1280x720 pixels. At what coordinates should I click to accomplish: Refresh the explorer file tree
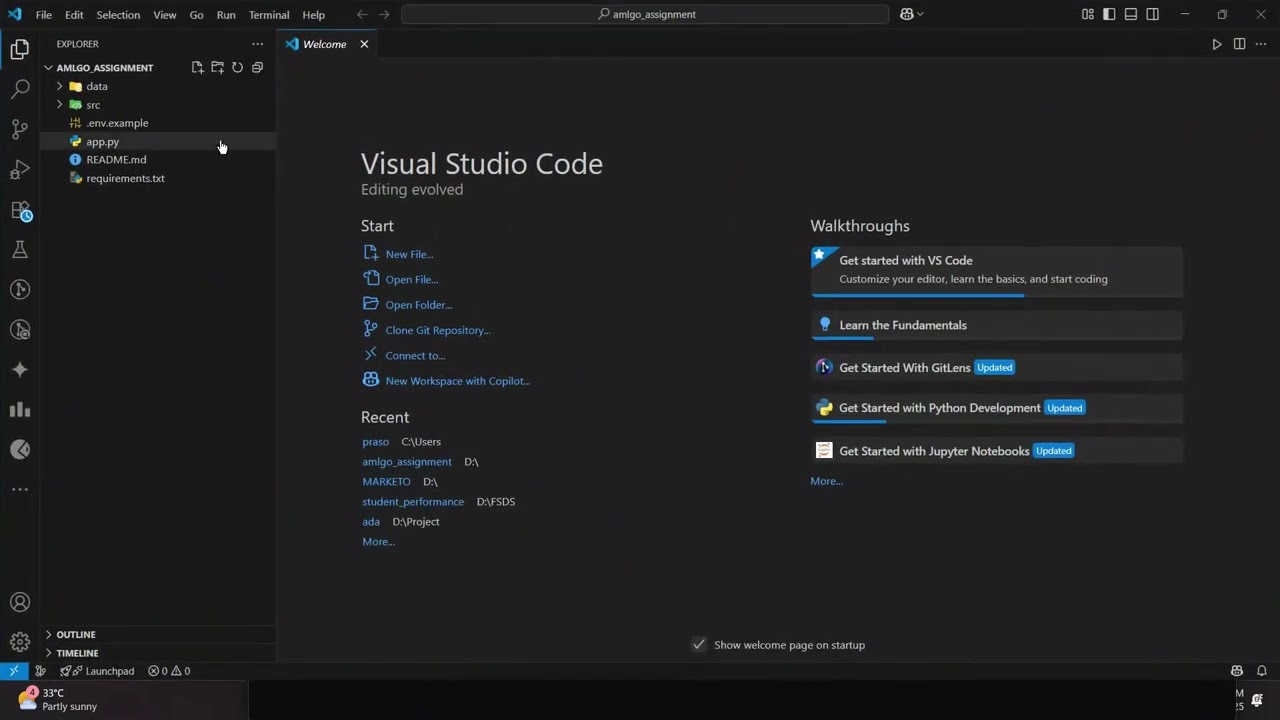point(237,67)
